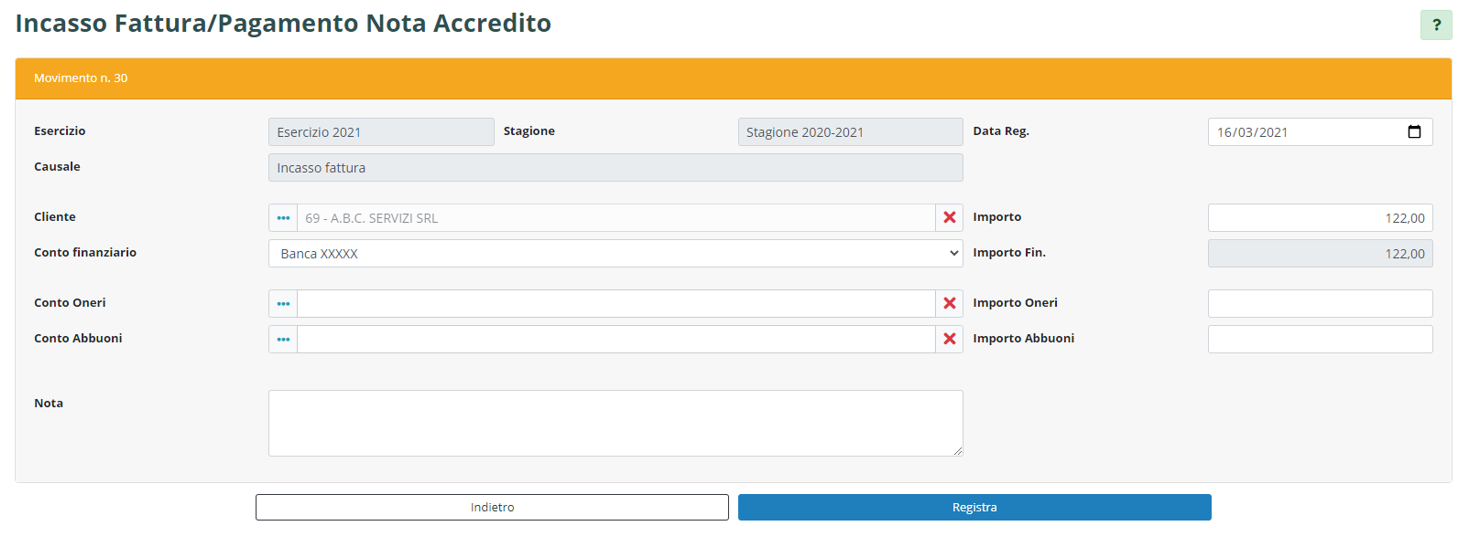Image resolution: width=1464 pixels, height=543 pixels.
Task: Click the Conto Abbuoni text field
Action: pyautogui.click(x=615, y=340)
